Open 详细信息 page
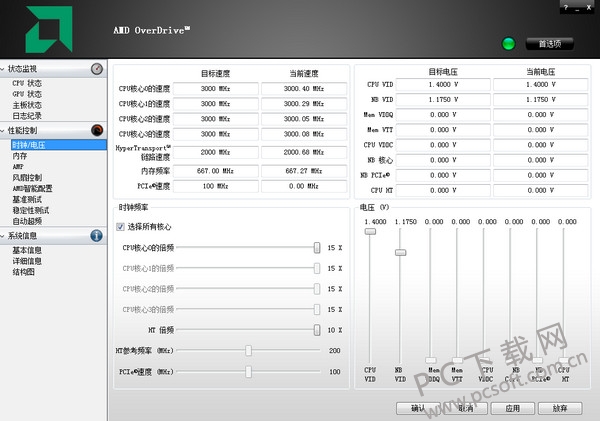600x421 pixels. click(x=27, y=261)
